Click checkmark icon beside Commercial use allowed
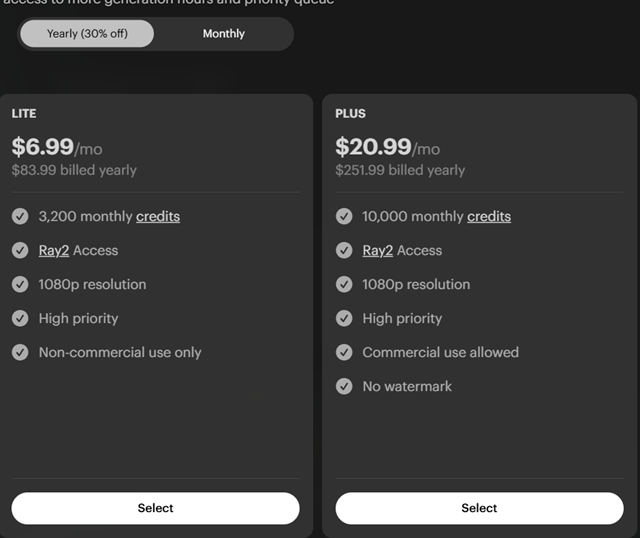Image resolution: width=640 pixels, height=538 pixels. (x=344, y=352)
